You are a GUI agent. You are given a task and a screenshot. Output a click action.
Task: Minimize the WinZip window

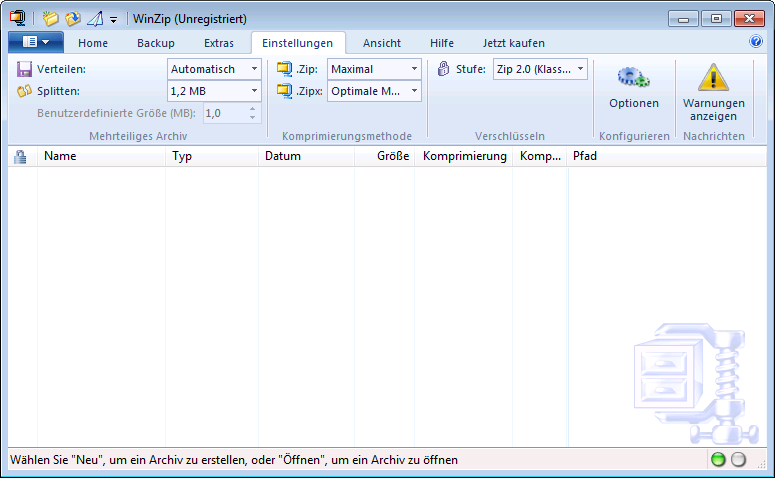coord(683,19)
